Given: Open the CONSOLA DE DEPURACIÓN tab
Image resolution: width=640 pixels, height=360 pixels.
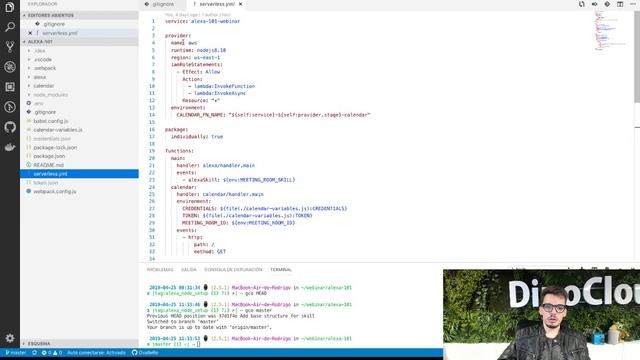Looking at the screenshot, I should click(x=233, y=270).
